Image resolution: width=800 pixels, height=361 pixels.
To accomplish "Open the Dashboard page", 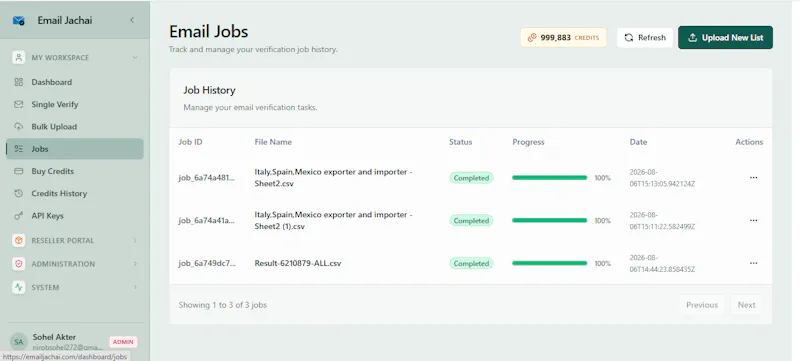I will 74,82.
